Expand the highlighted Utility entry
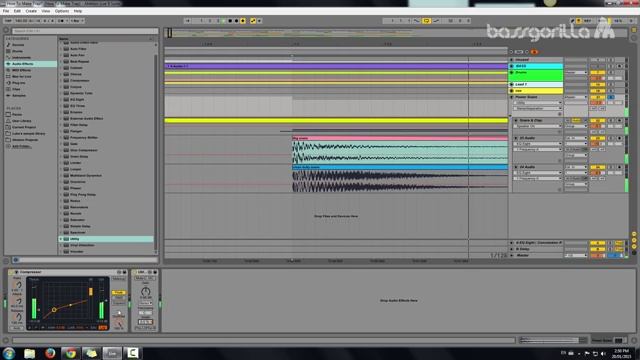 point(61,239)
